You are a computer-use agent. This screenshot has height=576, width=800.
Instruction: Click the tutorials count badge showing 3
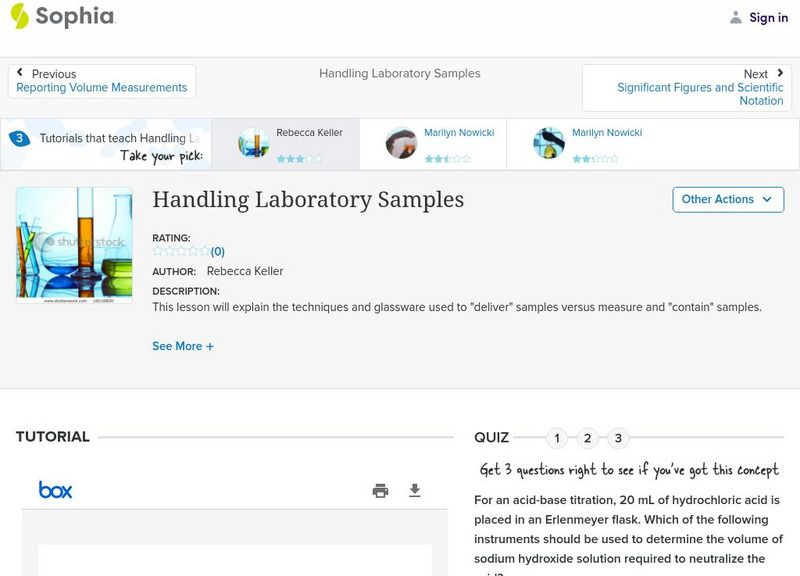pyautogui.click(x=19, y=138)
